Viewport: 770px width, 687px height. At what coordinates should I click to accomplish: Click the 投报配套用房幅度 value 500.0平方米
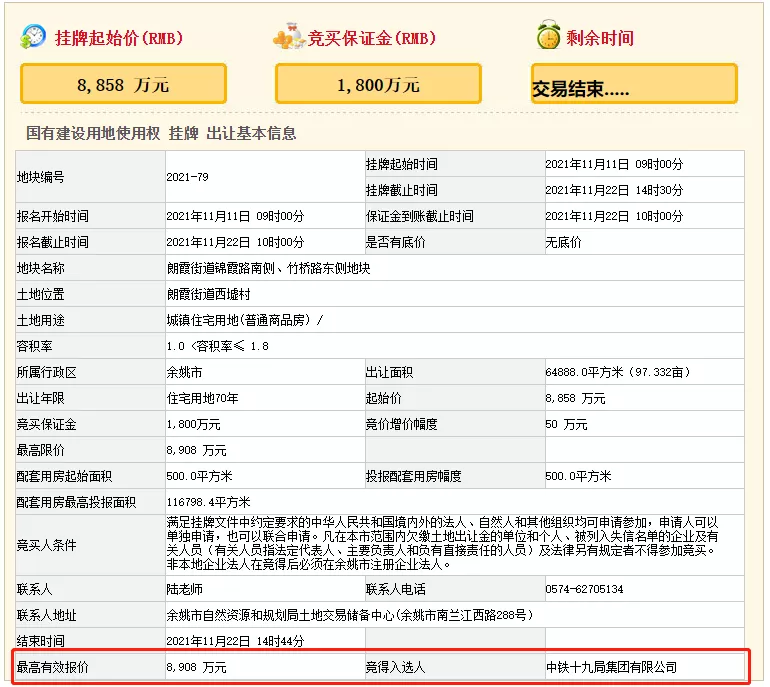click(x=578, y=476)
